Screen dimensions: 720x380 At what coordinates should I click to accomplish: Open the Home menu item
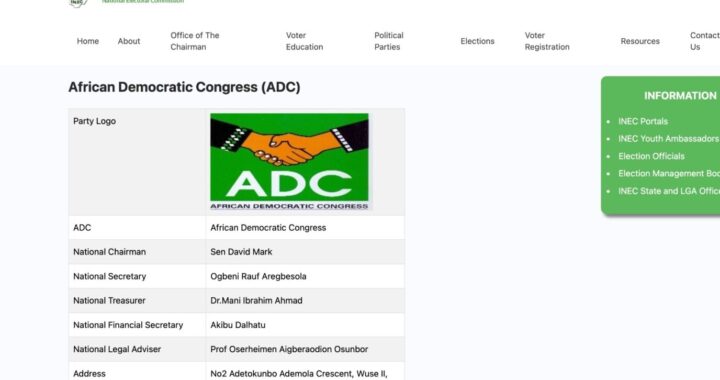[x=88, y=41]
